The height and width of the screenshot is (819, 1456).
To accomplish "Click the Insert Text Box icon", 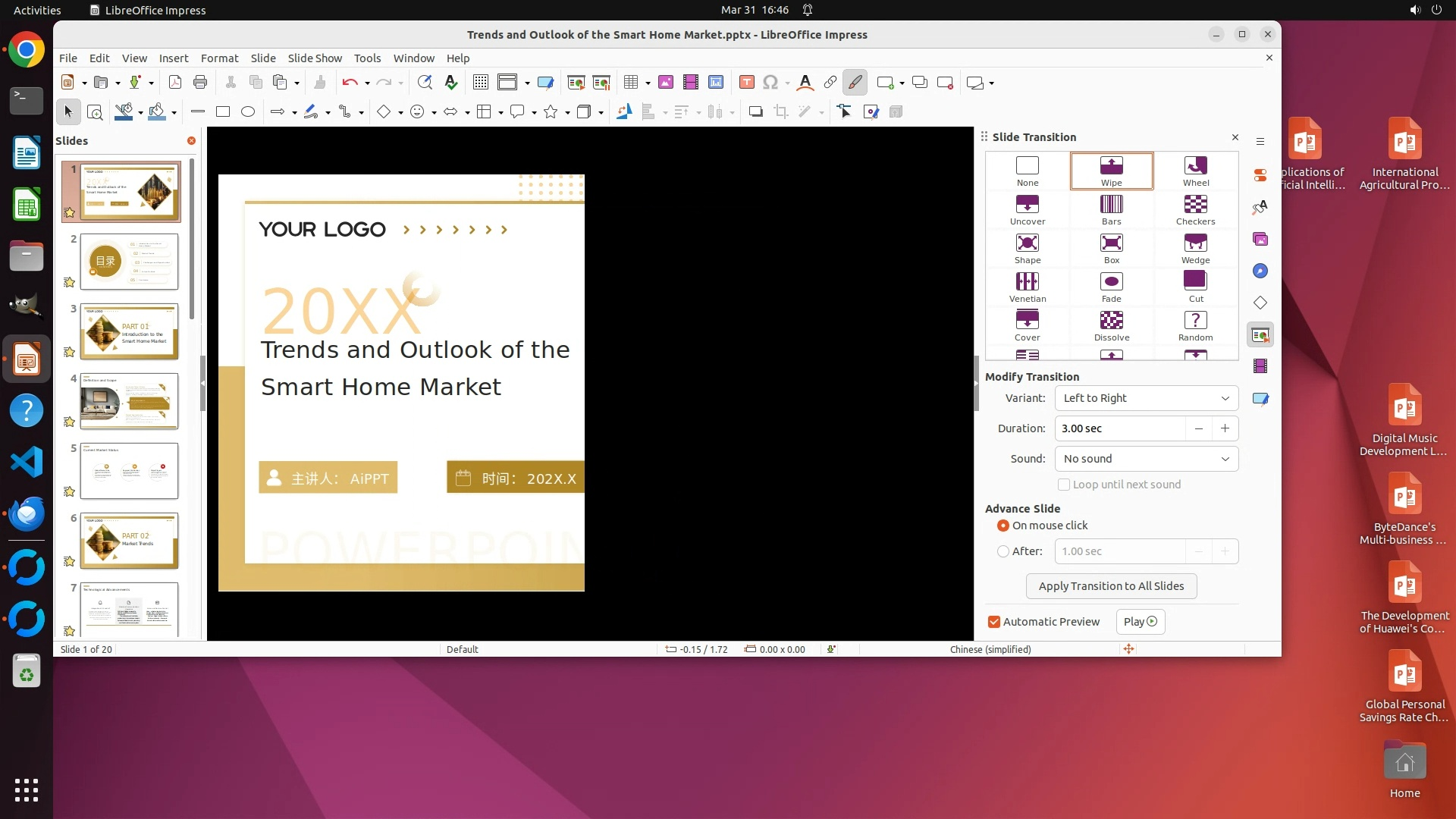I will (746, 83).
